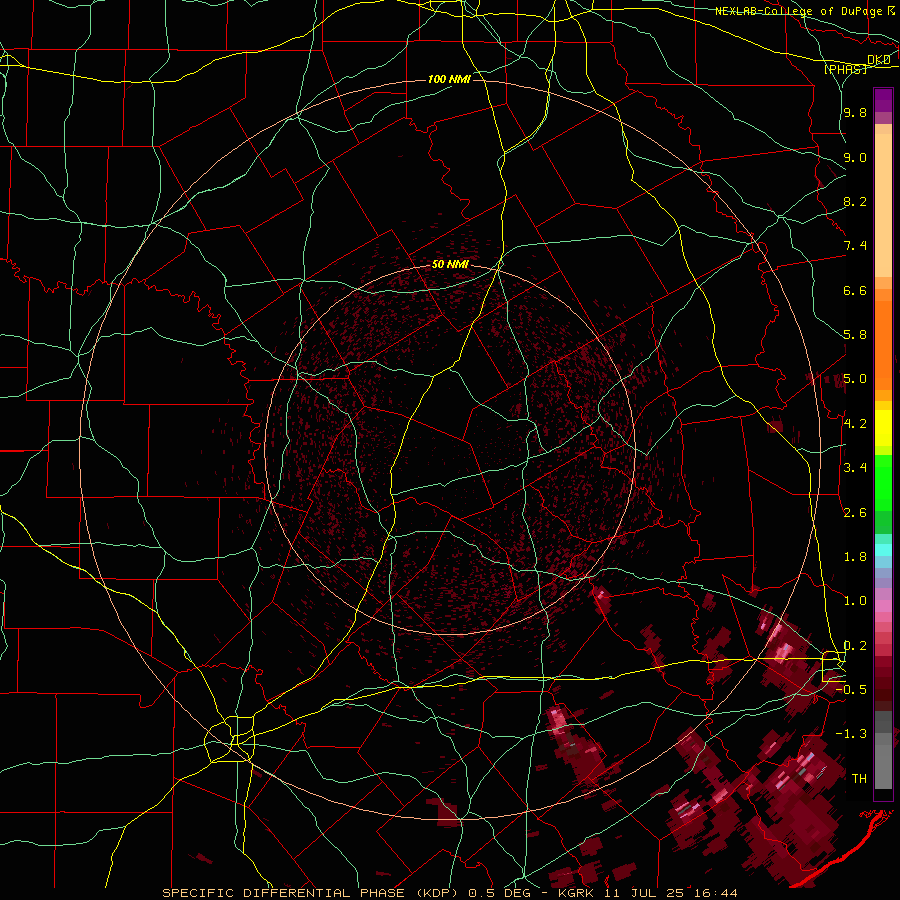Click the 7.4 scale value
900x900 pixels.
(x=855, y=246)
